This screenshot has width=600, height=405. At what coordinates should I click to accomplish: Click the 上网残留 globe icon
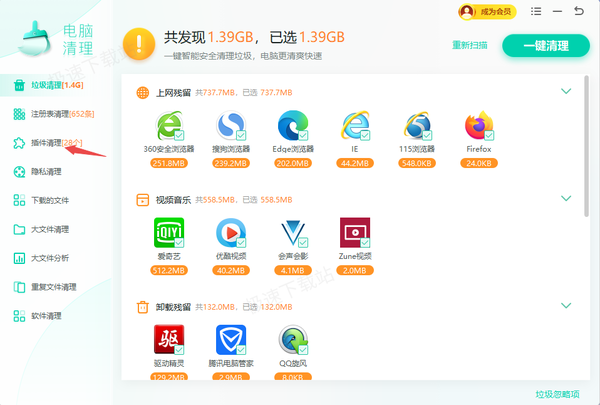[143, 93]
